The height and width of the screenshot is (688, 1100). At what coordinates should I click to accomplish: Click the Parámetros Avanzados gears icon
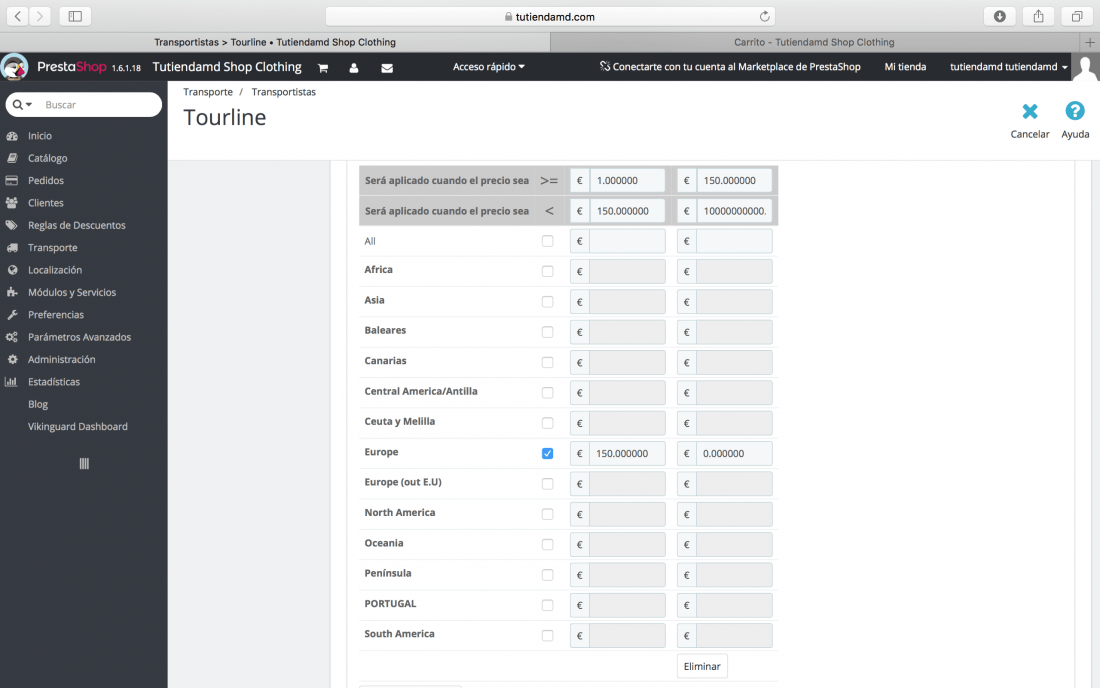pyautogui.click(x=12, y=337)
